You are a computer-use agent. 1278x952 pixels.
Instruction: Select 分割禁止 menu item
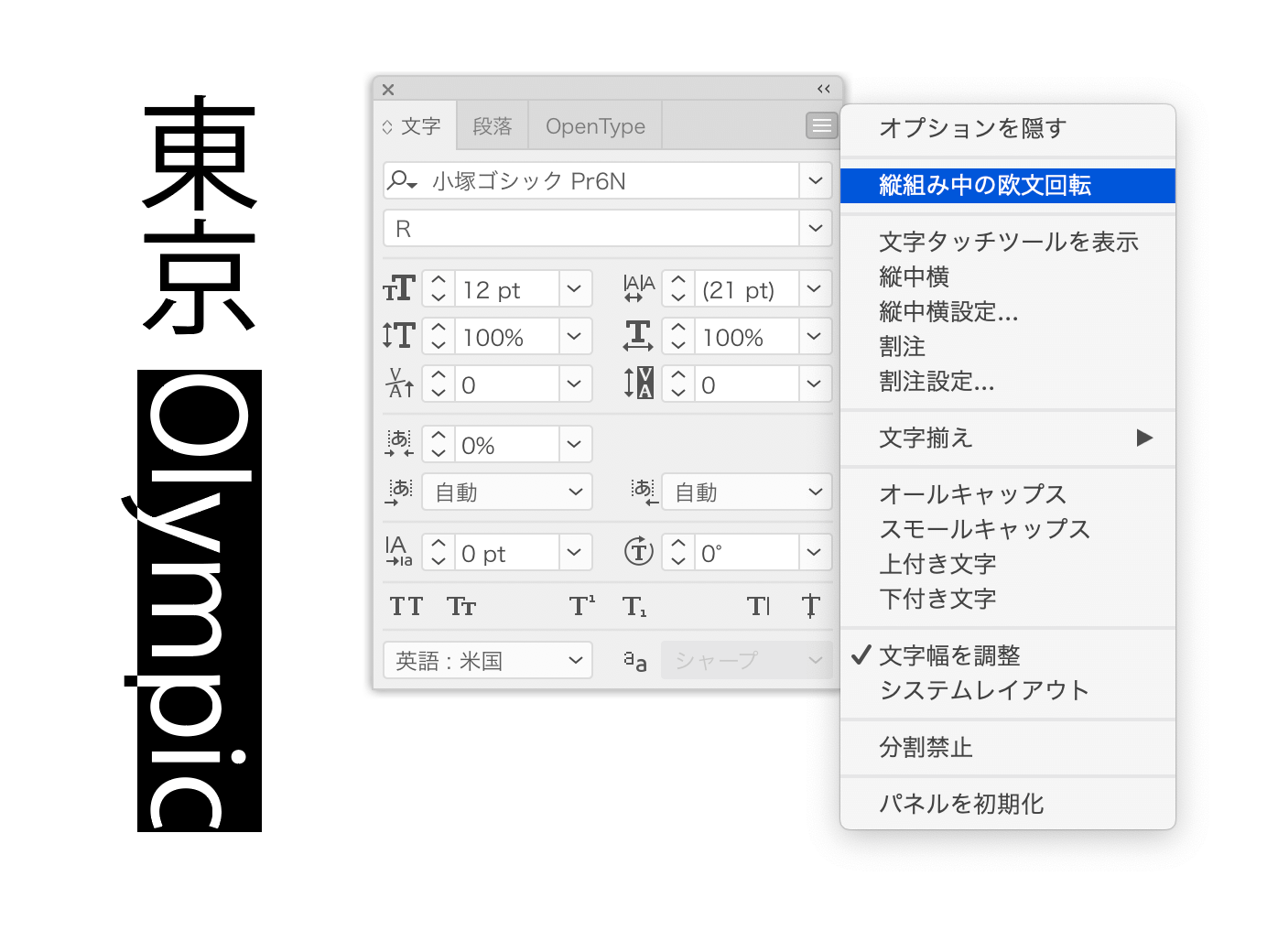[1008, 747]
